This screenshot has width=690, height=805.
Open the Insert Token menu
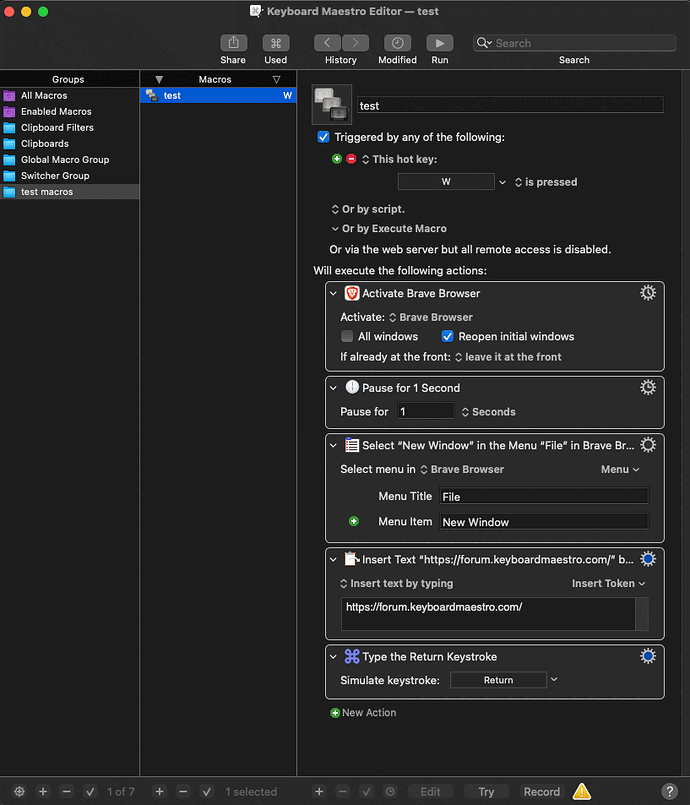(609, 583)
